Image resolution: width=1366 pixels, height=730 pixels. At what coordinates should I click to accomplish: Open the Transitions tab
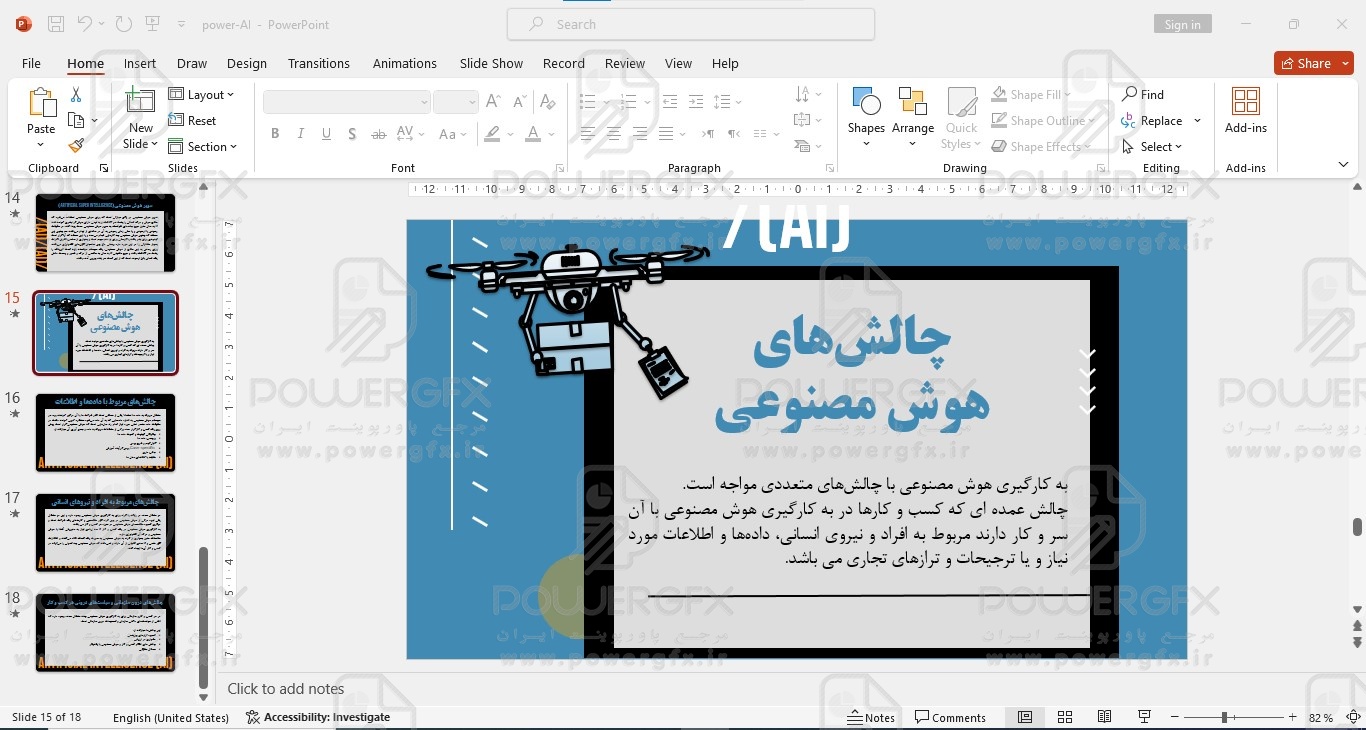(x=319, y=63)
